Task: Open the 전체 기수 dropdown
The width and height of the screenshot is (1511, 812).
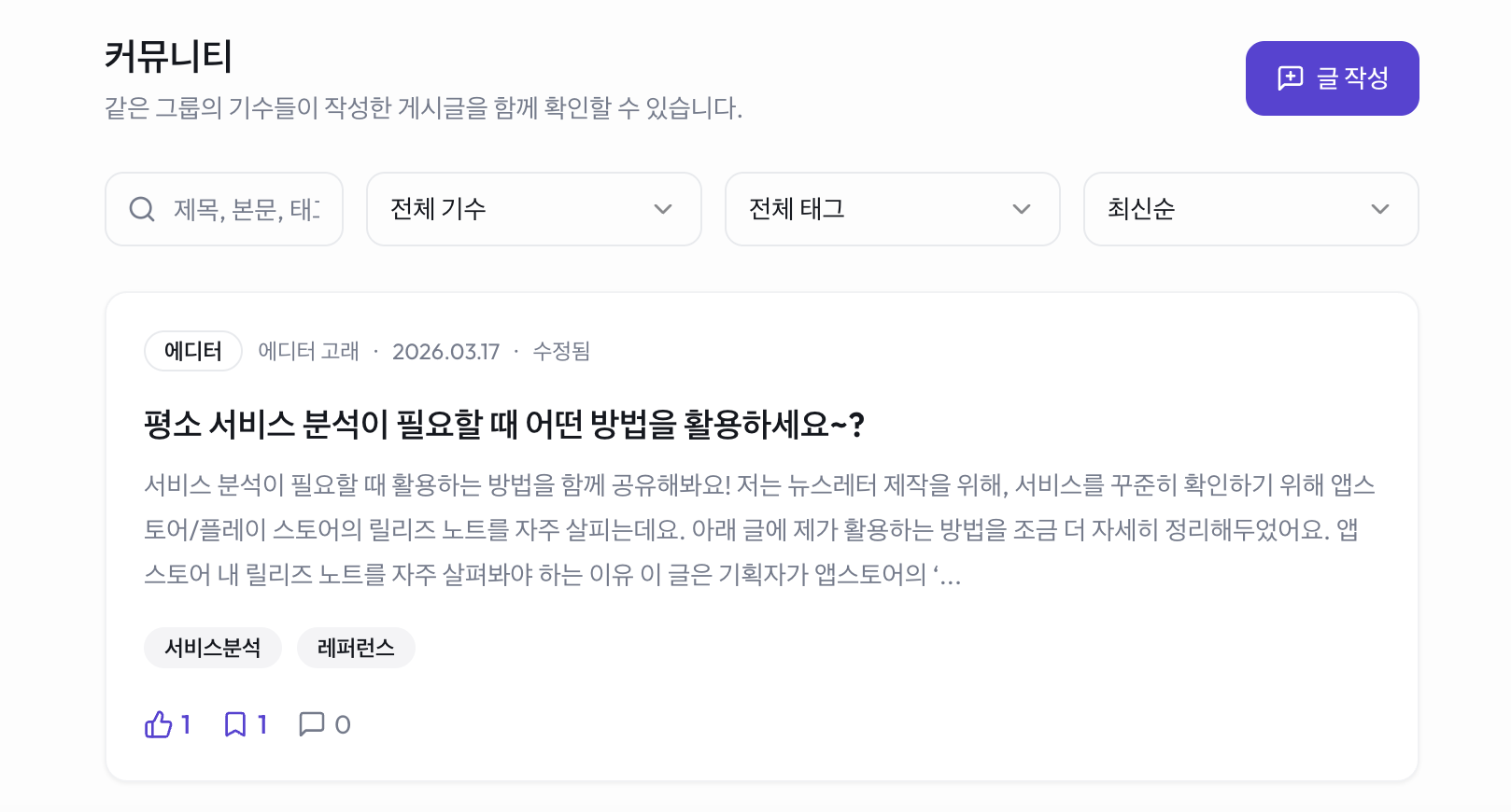Action: (532, 209)
